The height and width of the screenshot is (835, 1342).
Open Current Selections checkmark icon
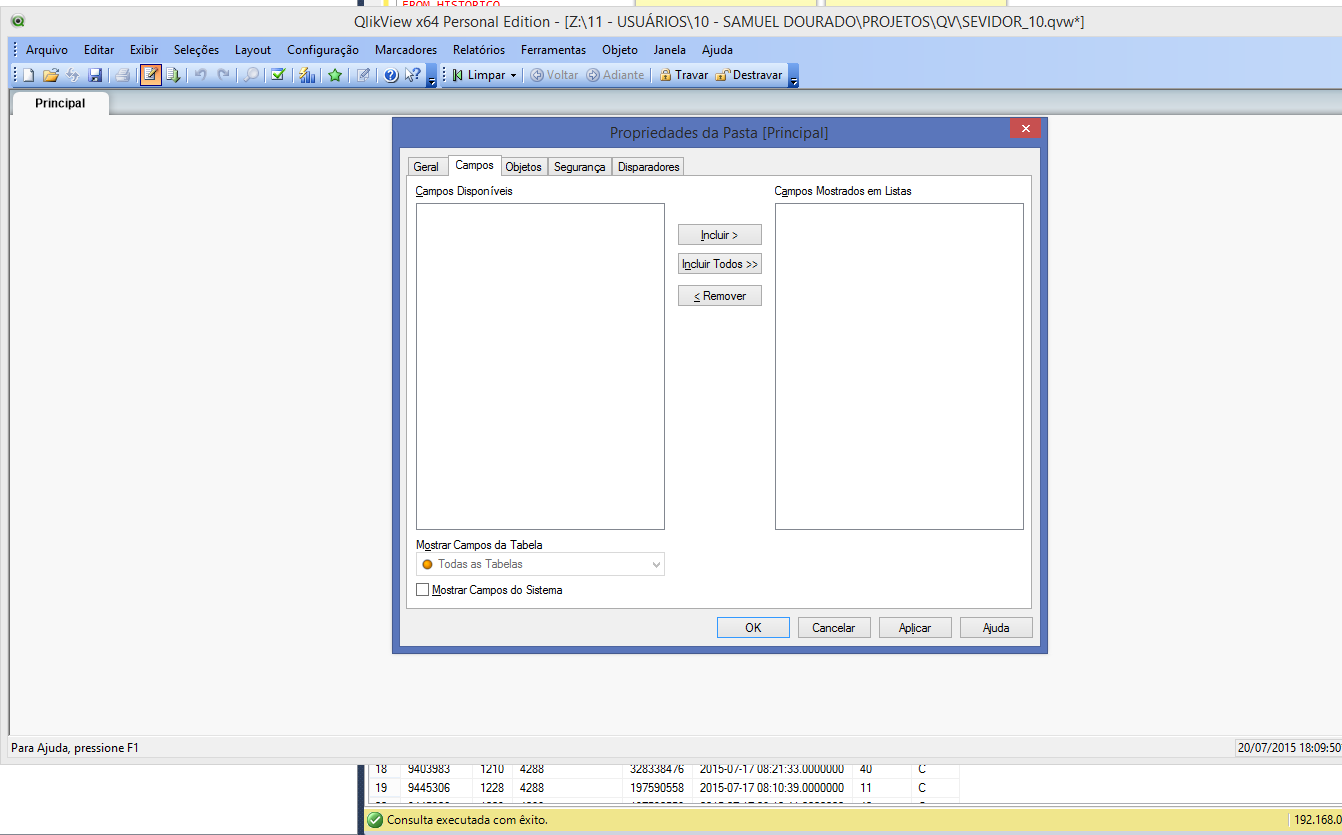click(279, 75)
